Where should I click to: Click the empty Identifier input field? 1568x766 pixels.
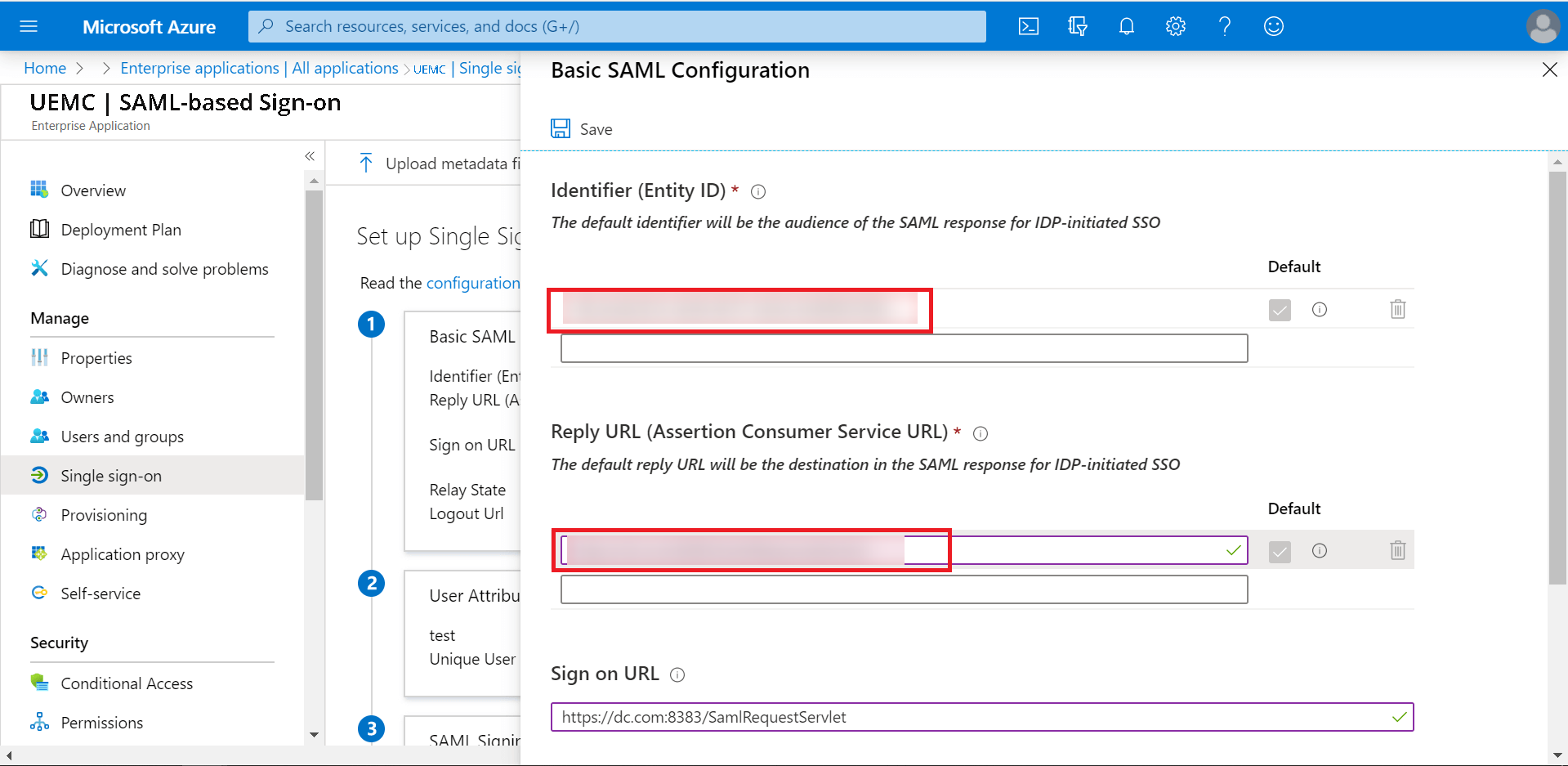[904, 348]
